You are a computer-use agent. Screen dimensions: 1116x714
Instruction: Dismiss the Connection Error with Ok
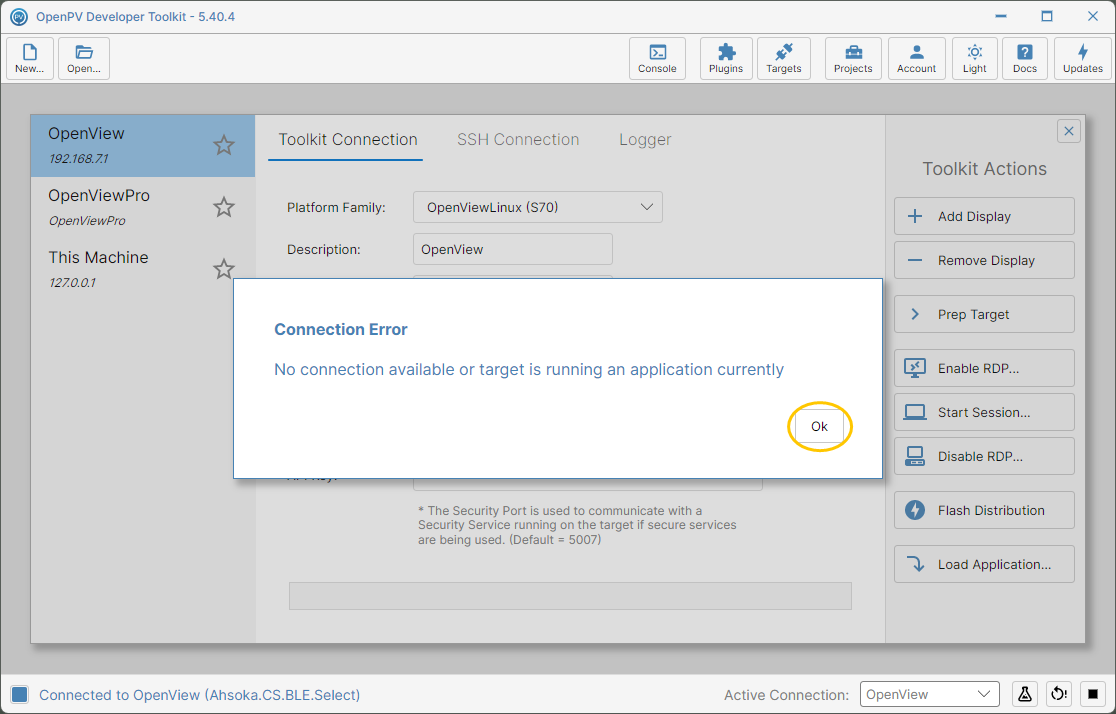819,426
